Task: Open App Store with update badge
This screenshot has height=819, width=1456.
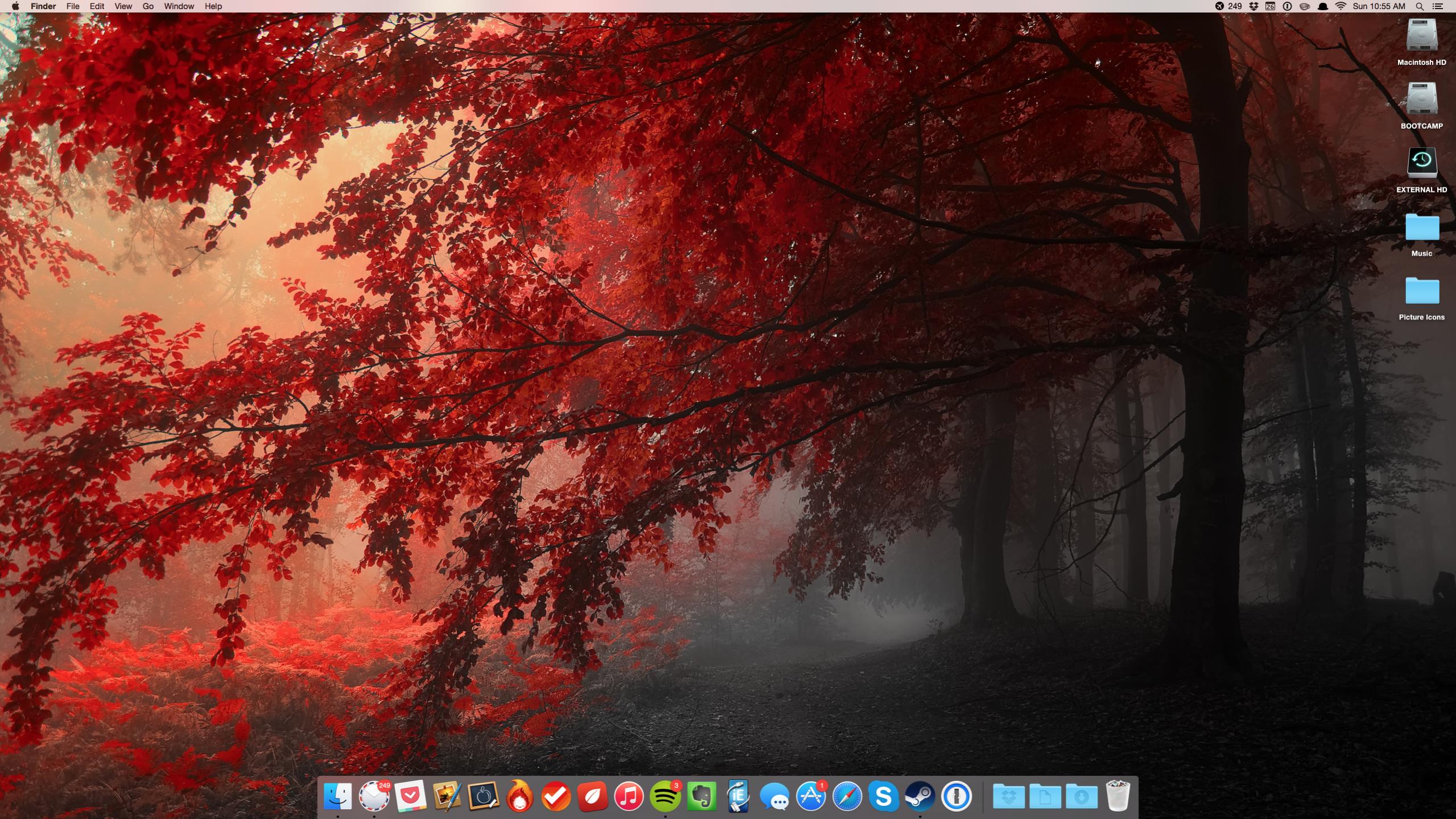Action: pyautogui.click(x=811, y=796)
